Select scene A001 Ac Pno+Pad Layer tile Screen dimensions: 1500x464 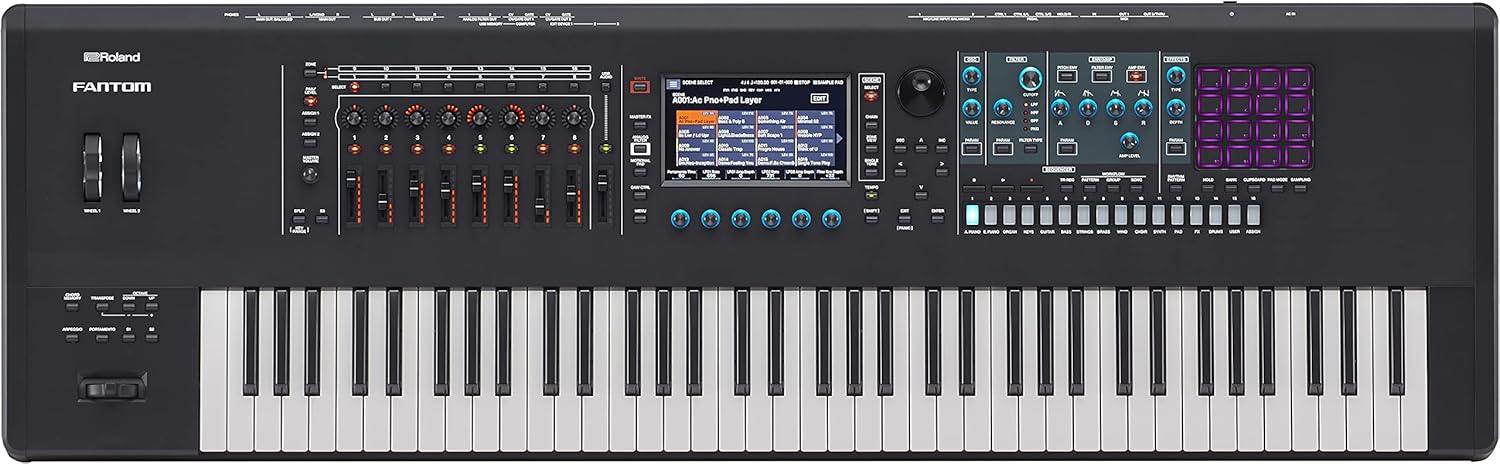tap(697, 118)
